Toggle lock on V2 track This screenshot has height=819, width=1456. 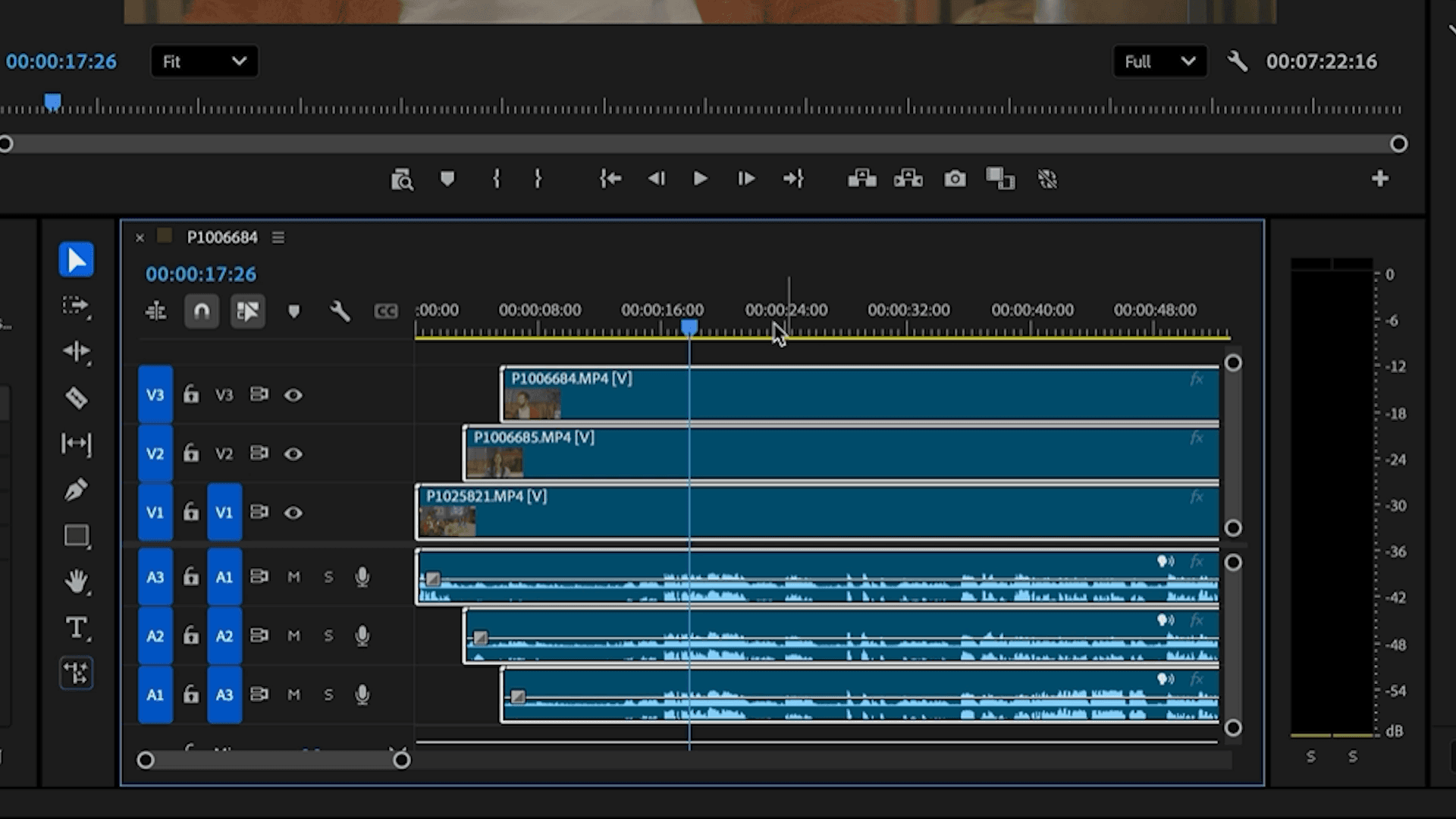click(191, 453)
